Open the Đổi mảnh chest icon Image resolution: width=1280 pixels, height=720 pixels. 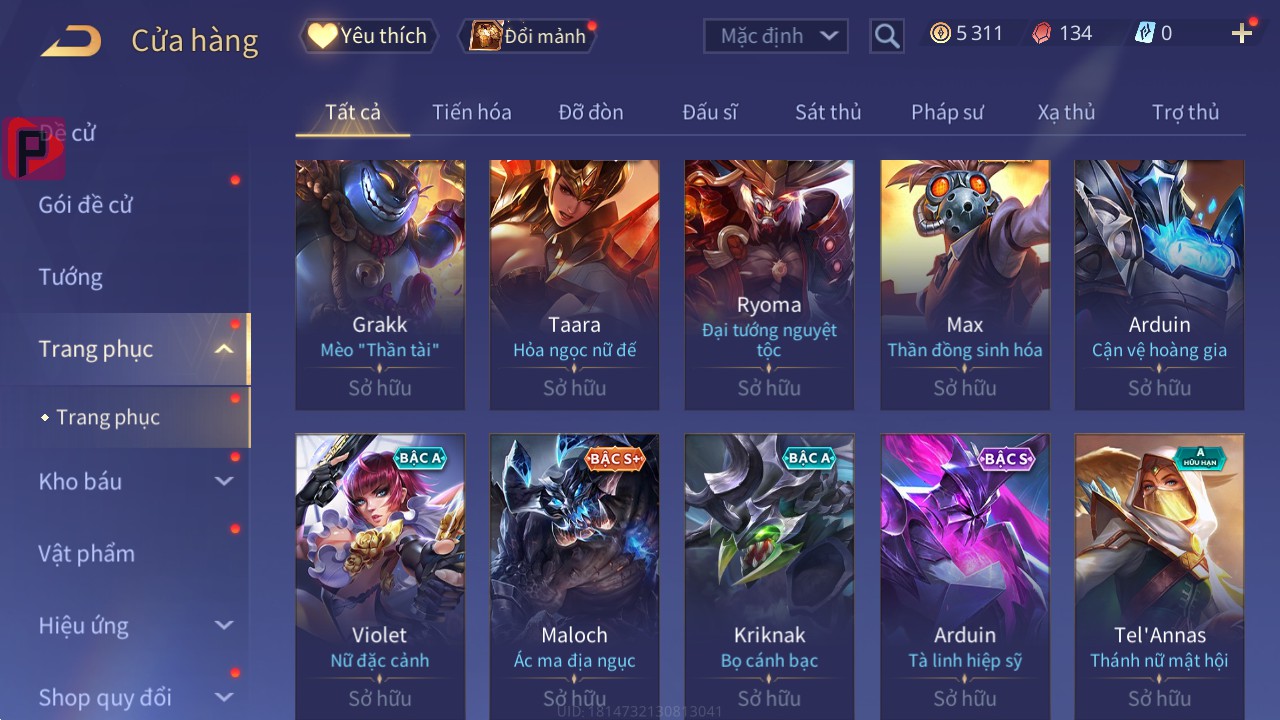(485, 36)
